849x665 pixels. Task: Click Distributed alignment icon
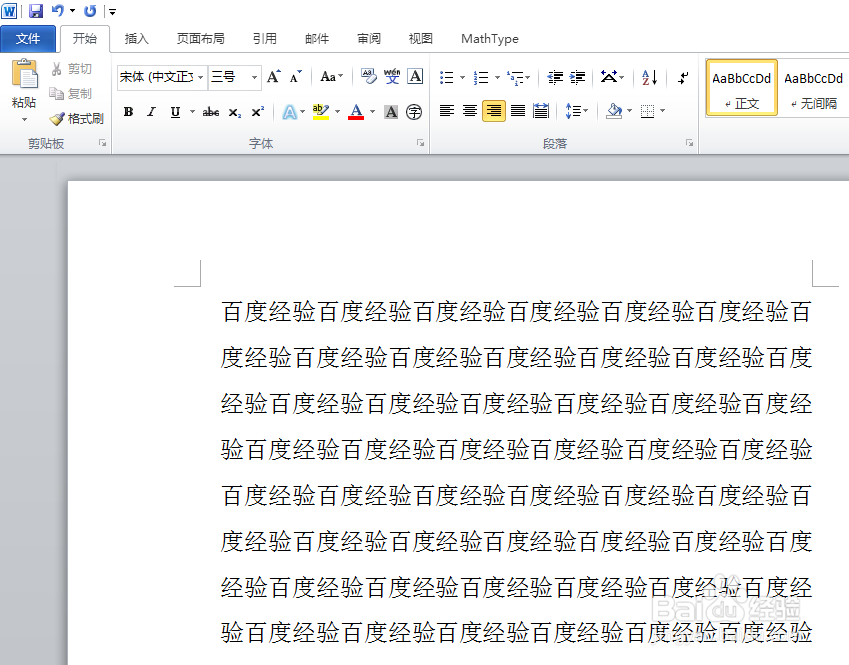click(x=541, y=111)
